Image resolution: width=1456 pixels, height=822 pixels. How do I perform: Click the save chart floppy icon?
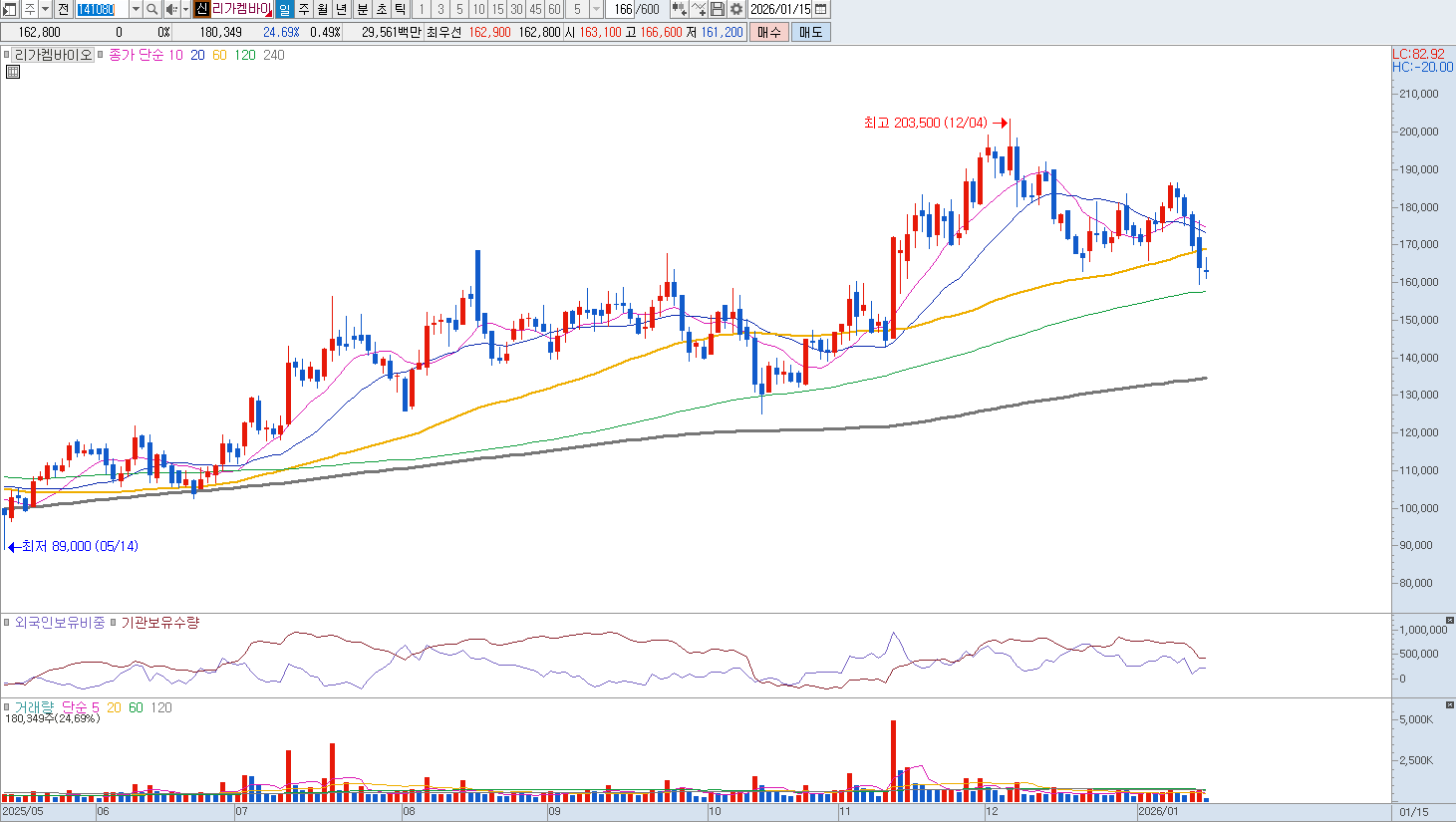(718, 9)
